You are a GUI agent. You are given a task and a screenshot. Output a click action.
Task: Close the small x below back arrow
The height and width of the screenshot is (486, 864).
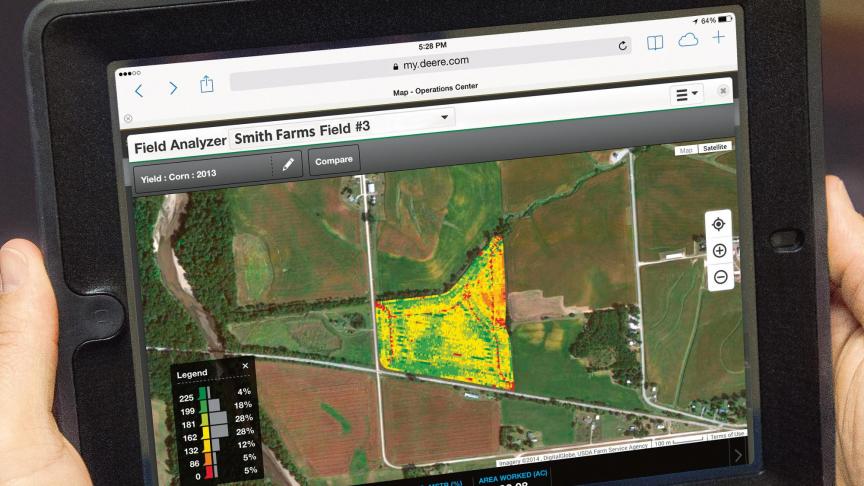click(x=128, y=118)
